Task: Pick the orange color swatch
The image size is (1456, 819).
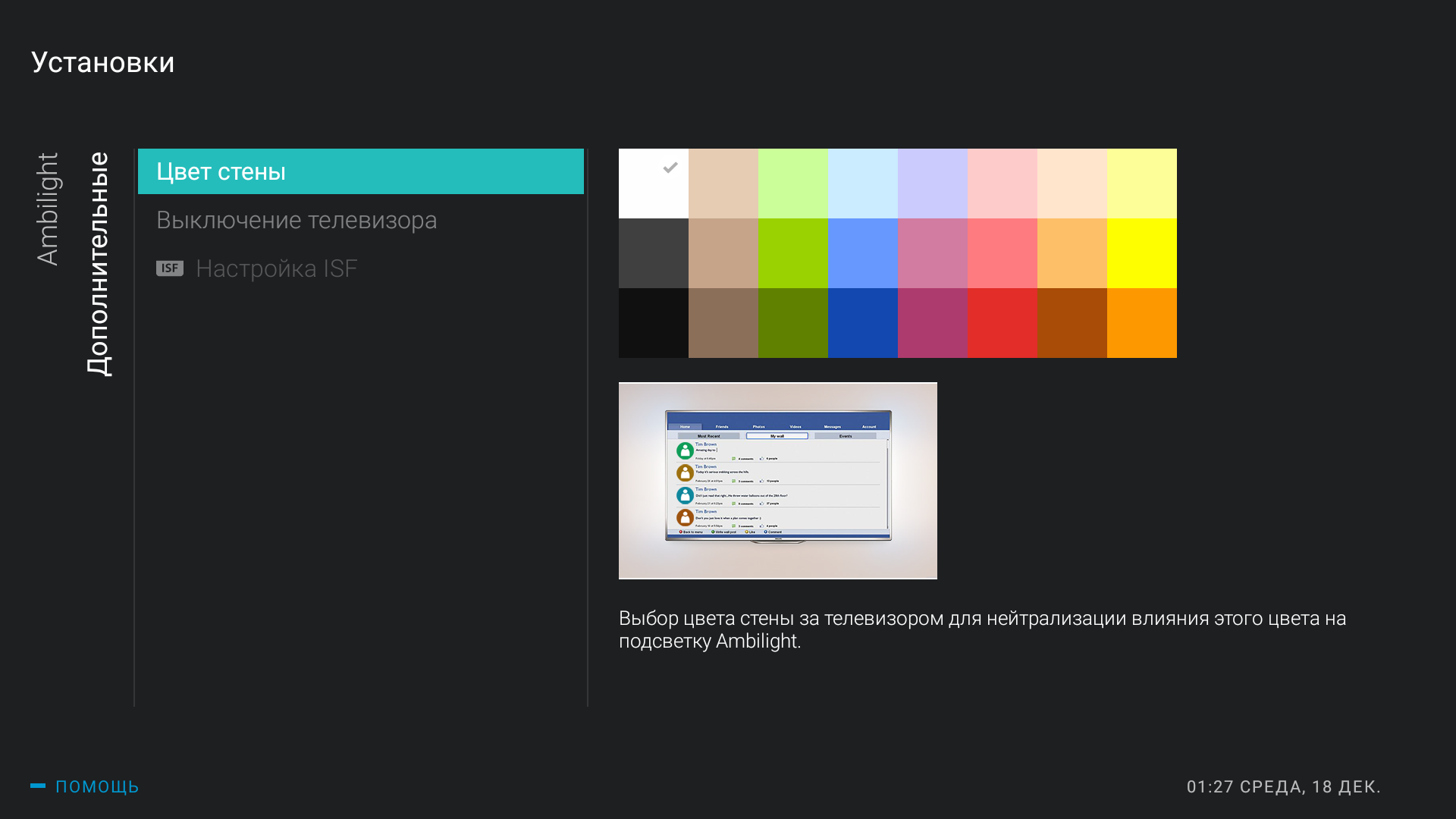Action: (1141, 323)
